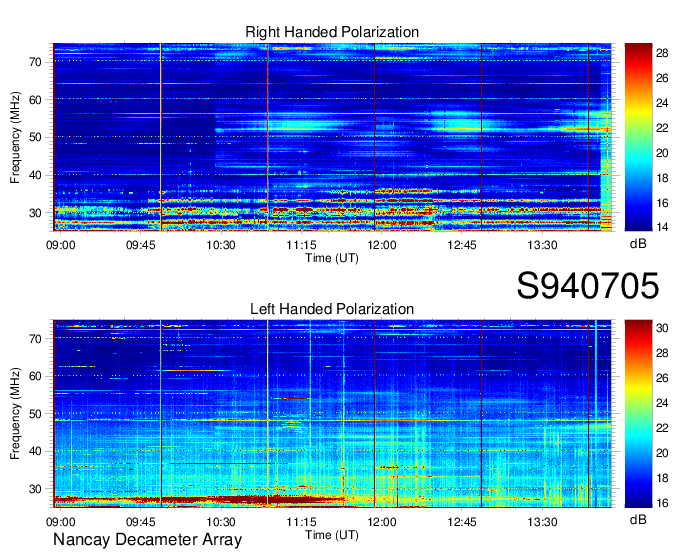This screenshot has height=552, width=680.
Task: Click the 70 MHz tick on upper plot
Action: pyautogui.click(x=36, y=62)
